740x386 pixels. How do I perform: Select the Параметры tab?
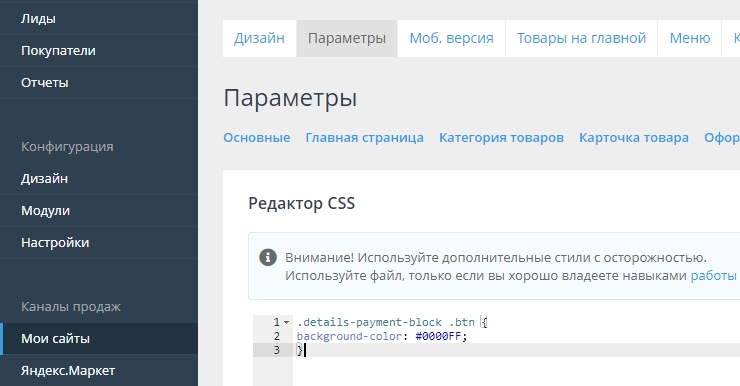(x=347, y=38)
